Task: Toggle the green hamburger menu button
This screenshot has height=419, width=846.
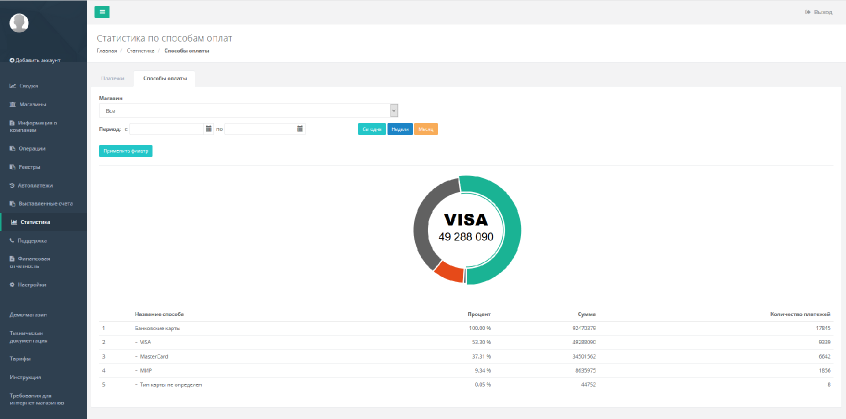Action: [x=102, y=12]
